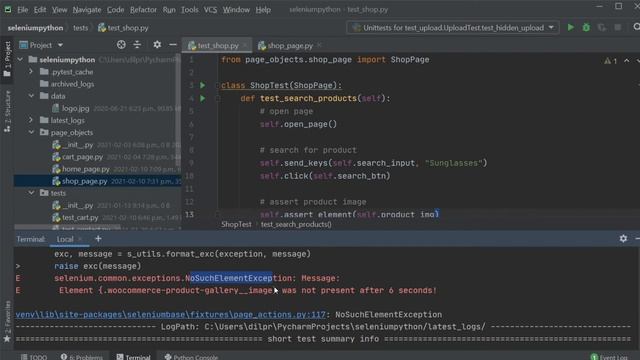Open the Help menu
This screenshot has width=640, height=360.
point(263,9)
